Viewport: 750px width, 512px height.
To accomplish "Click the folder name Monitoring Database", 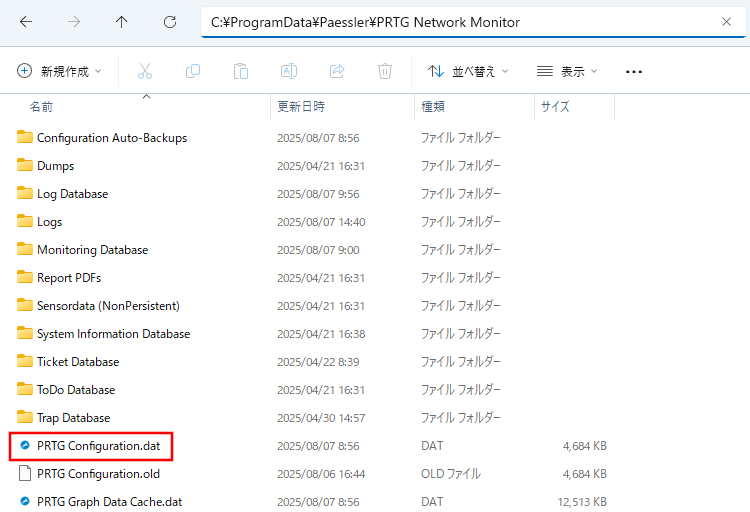I will pyautogui.click(x=93, y=250).
